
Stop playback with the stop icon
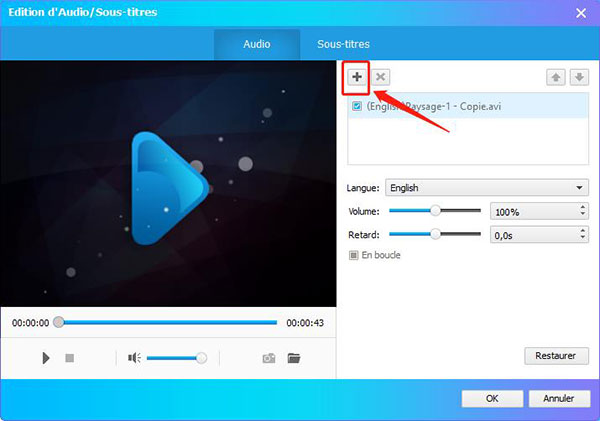point(70,358)
